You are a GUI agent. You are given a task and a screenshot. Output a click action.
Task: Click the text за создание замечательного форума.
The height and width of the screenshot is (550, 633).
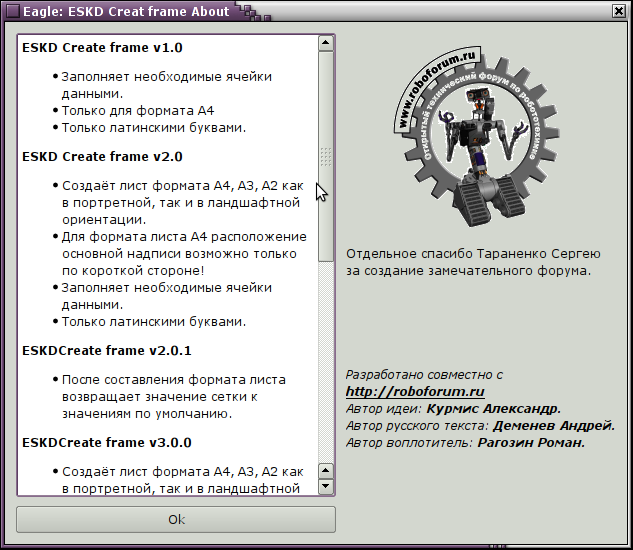pyautogui.click(x=468, y=271)
